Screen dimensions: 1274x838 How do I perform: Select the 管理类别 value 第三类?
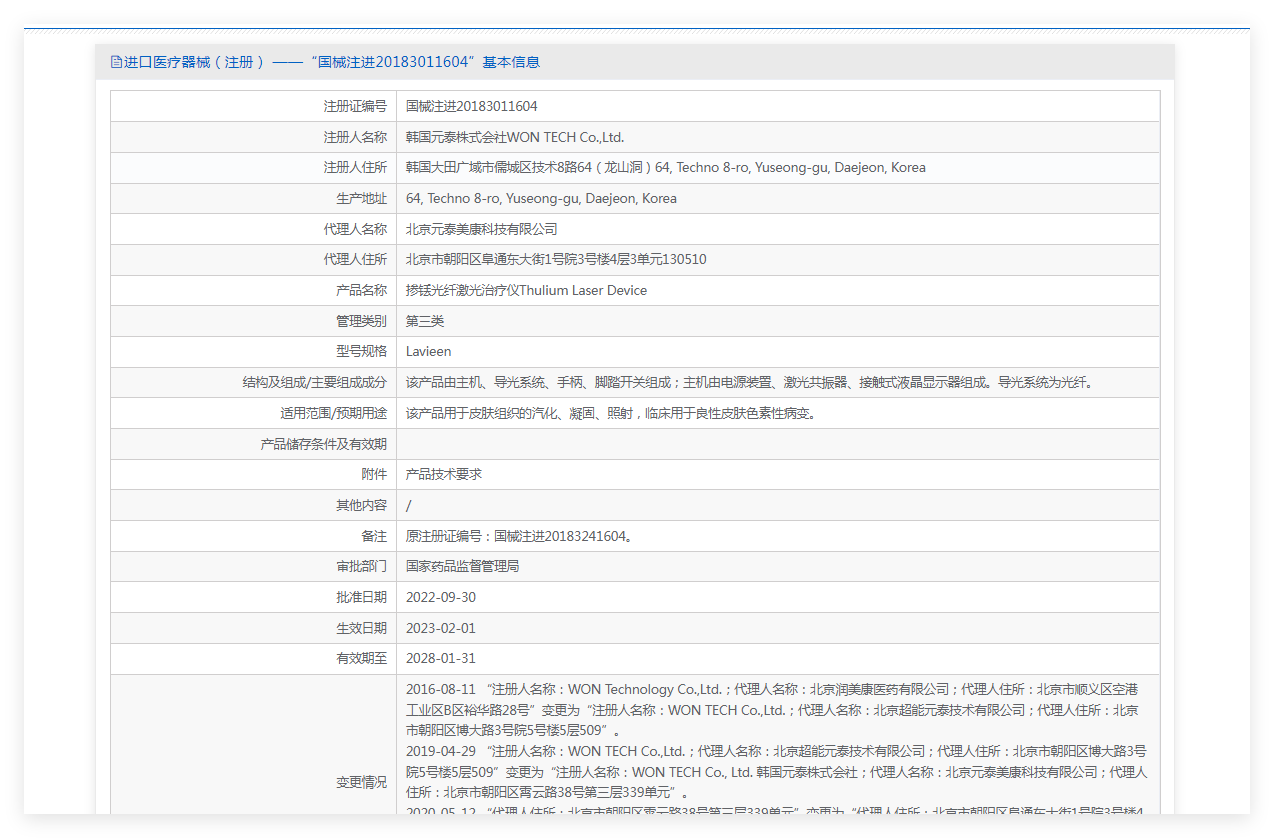pyautogui.click(x=425, y=321)
